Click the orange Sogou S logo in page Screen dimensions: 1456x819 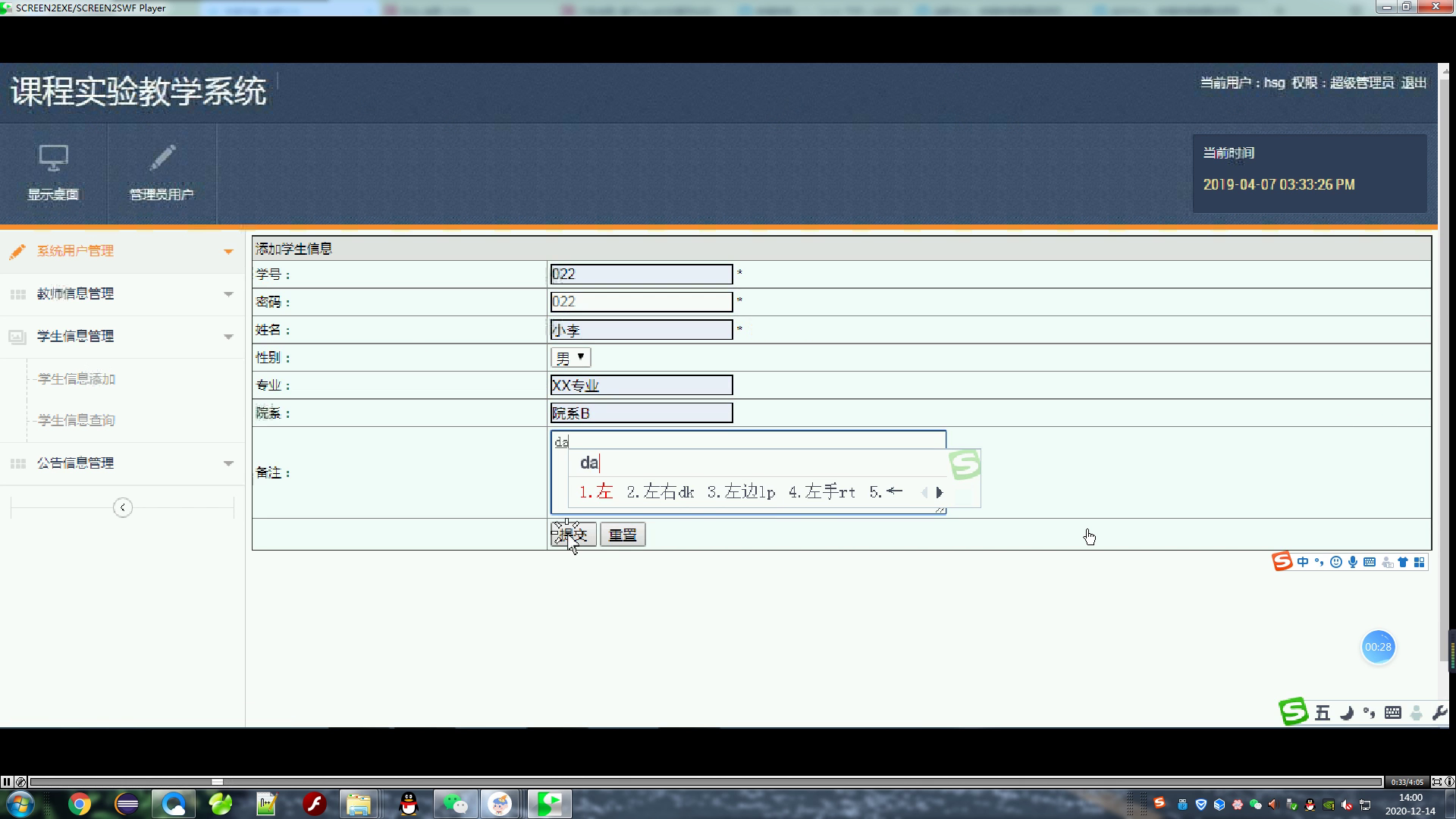pyautogui.click(x=1282, y=562)
